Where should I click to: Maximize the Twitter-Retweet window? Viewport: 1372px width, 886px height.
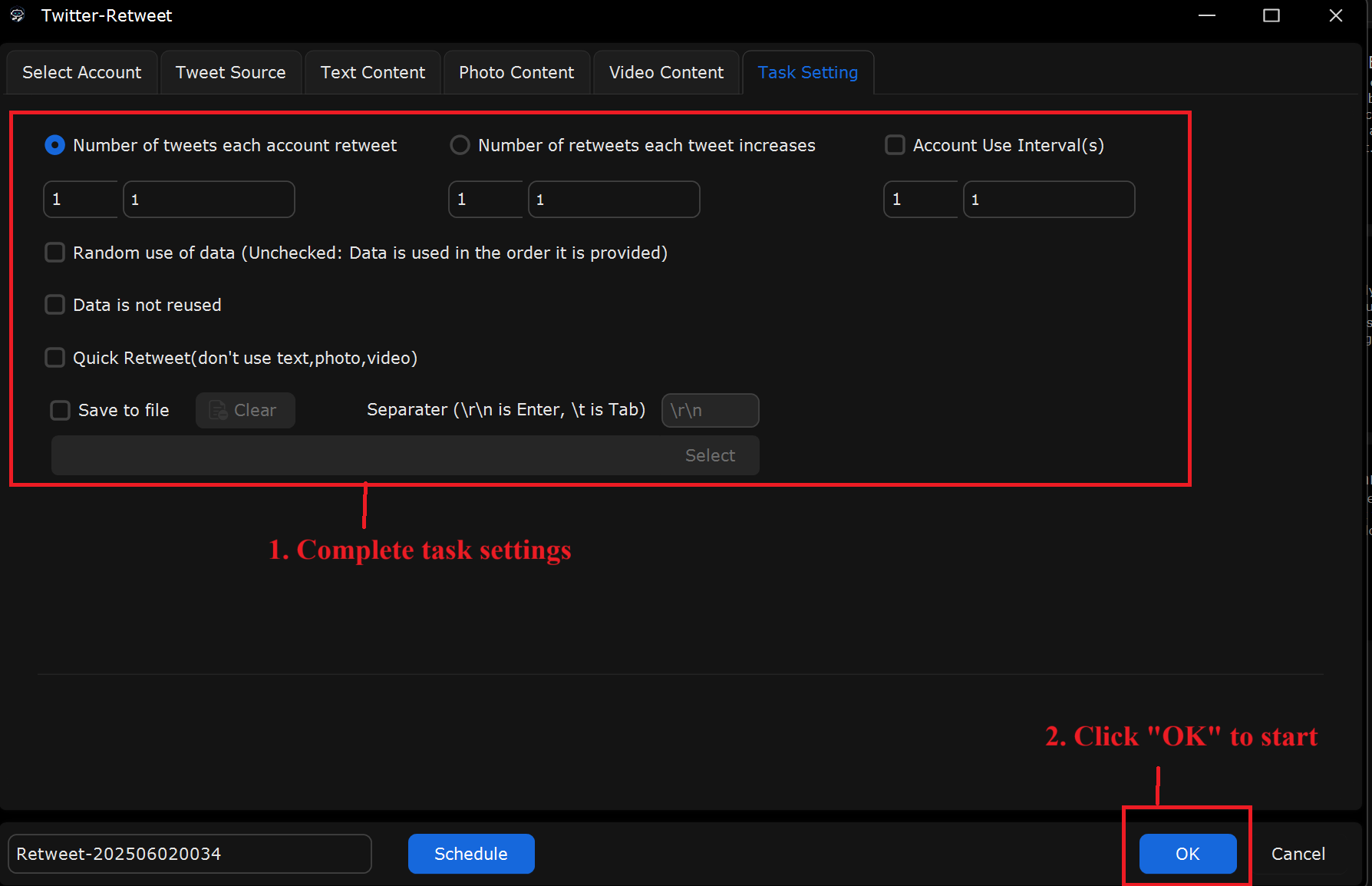coord(1271,15)
